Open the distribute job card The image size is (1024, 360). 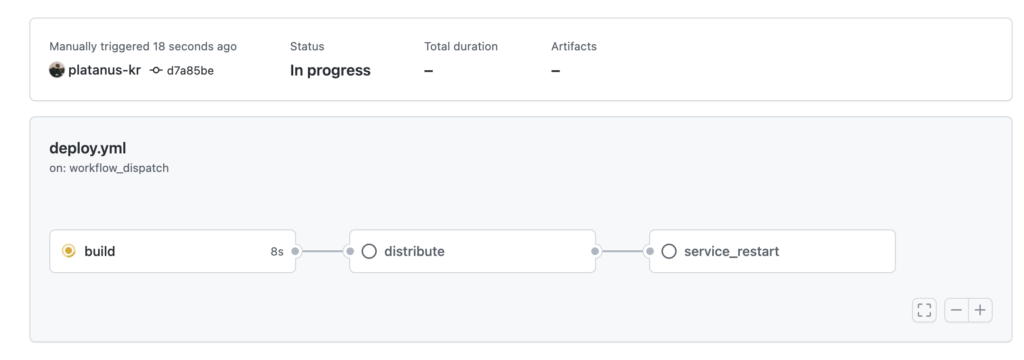pyautogui.click(x=472, y=251)
